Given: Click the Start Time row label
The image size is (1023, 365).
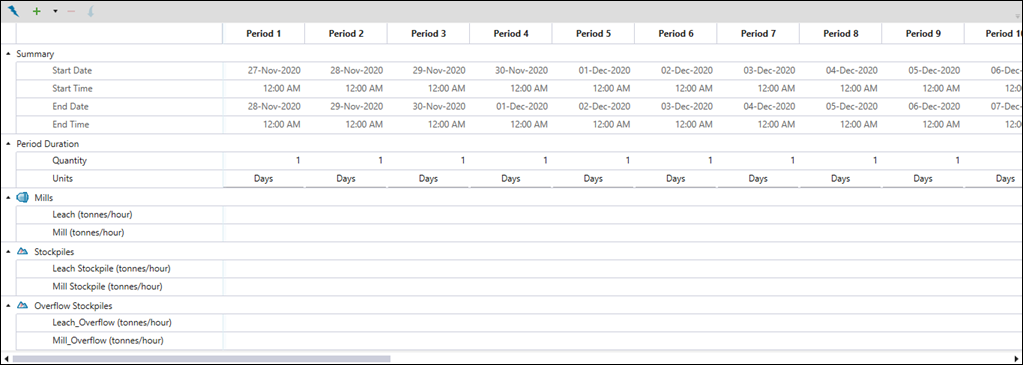Looking at the screenshot, I should point(72,88).
